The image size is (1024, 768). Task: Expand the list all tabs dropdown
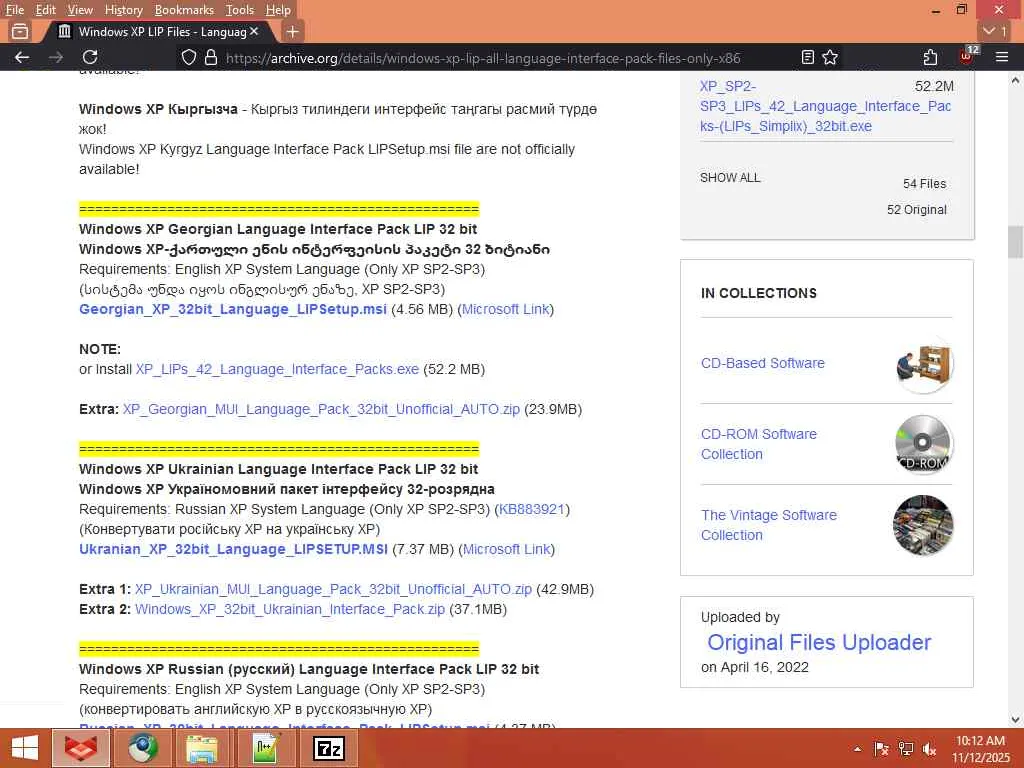pos(996,31)
